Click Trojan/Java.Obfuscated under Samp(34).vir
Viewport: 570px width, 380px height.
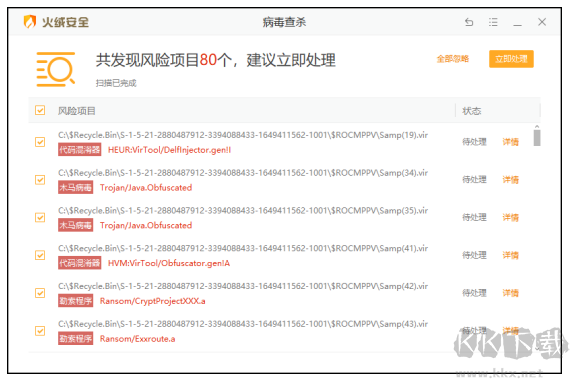click(146, 188)
